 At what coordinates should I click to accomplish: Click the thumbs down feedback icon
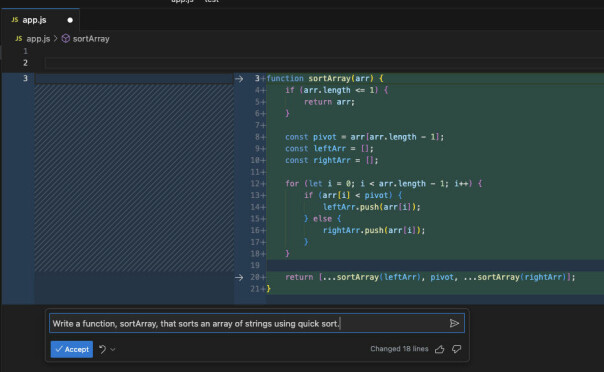pyautogui.click(x=456, y=349)
